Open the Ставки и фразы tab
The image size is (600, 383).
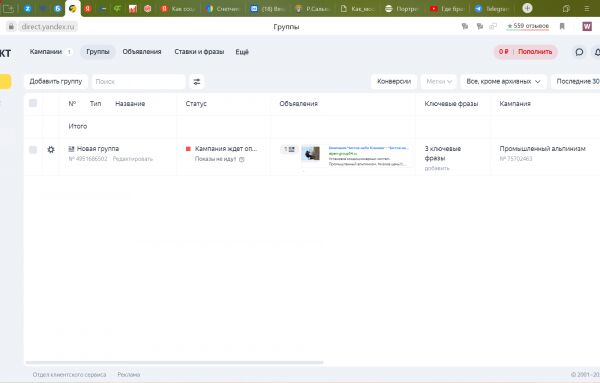coord(199,52)
